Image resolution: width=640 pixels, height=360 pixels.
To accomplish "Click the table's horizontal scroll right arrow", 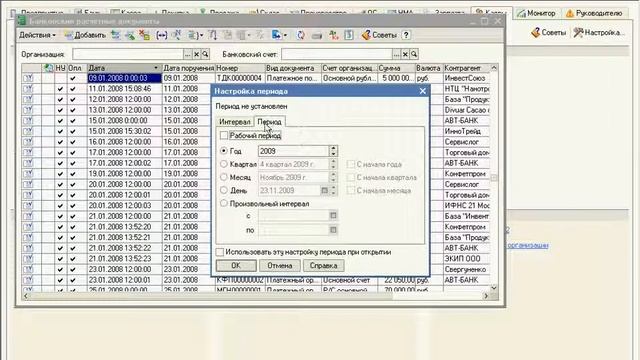I will 486,296.
